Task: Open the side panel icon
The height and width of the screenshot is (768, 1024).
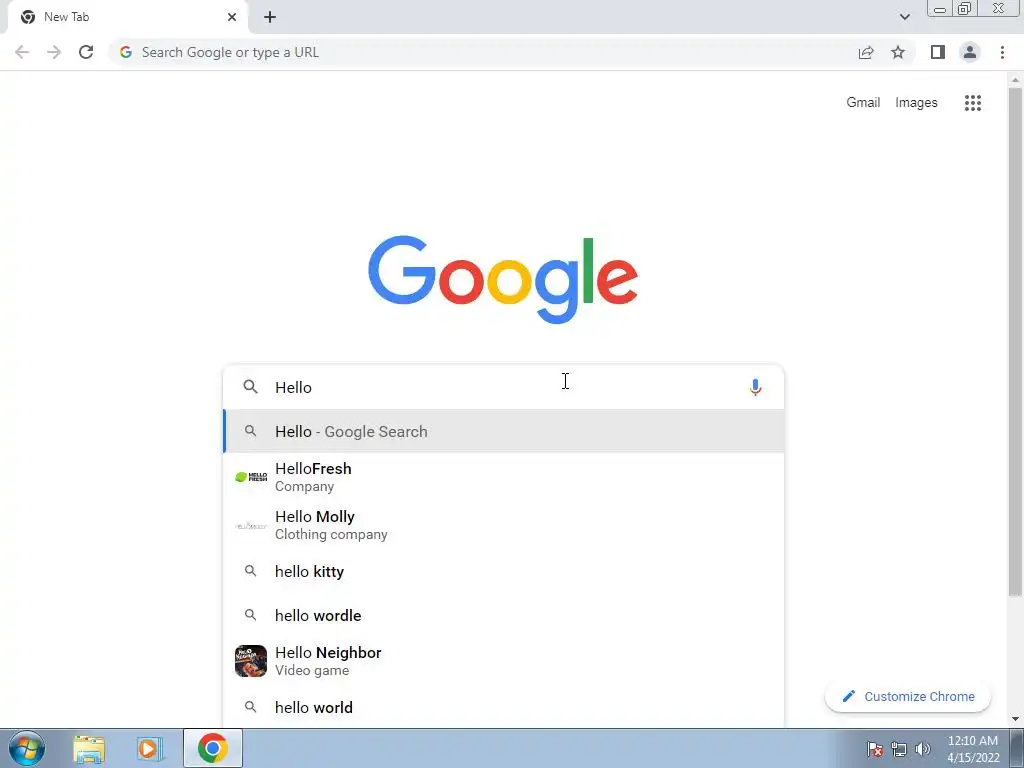Action: 938,52
